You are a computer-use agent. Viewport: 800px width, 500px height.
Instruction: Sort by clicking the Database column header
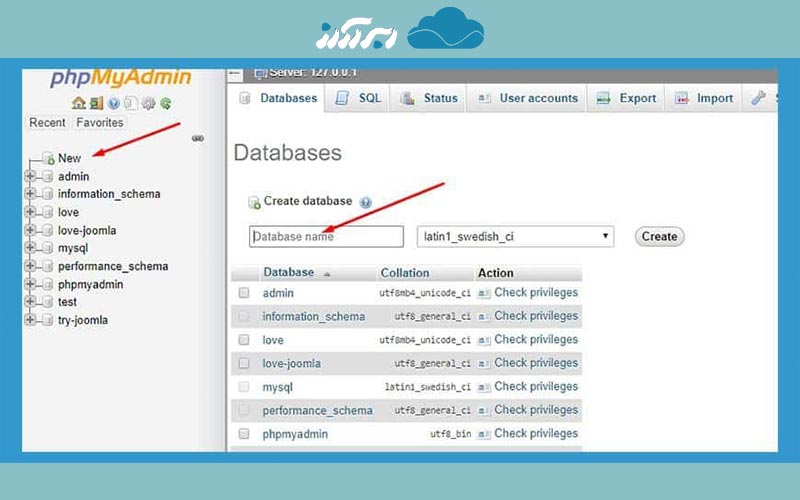(x=288, y=272)
